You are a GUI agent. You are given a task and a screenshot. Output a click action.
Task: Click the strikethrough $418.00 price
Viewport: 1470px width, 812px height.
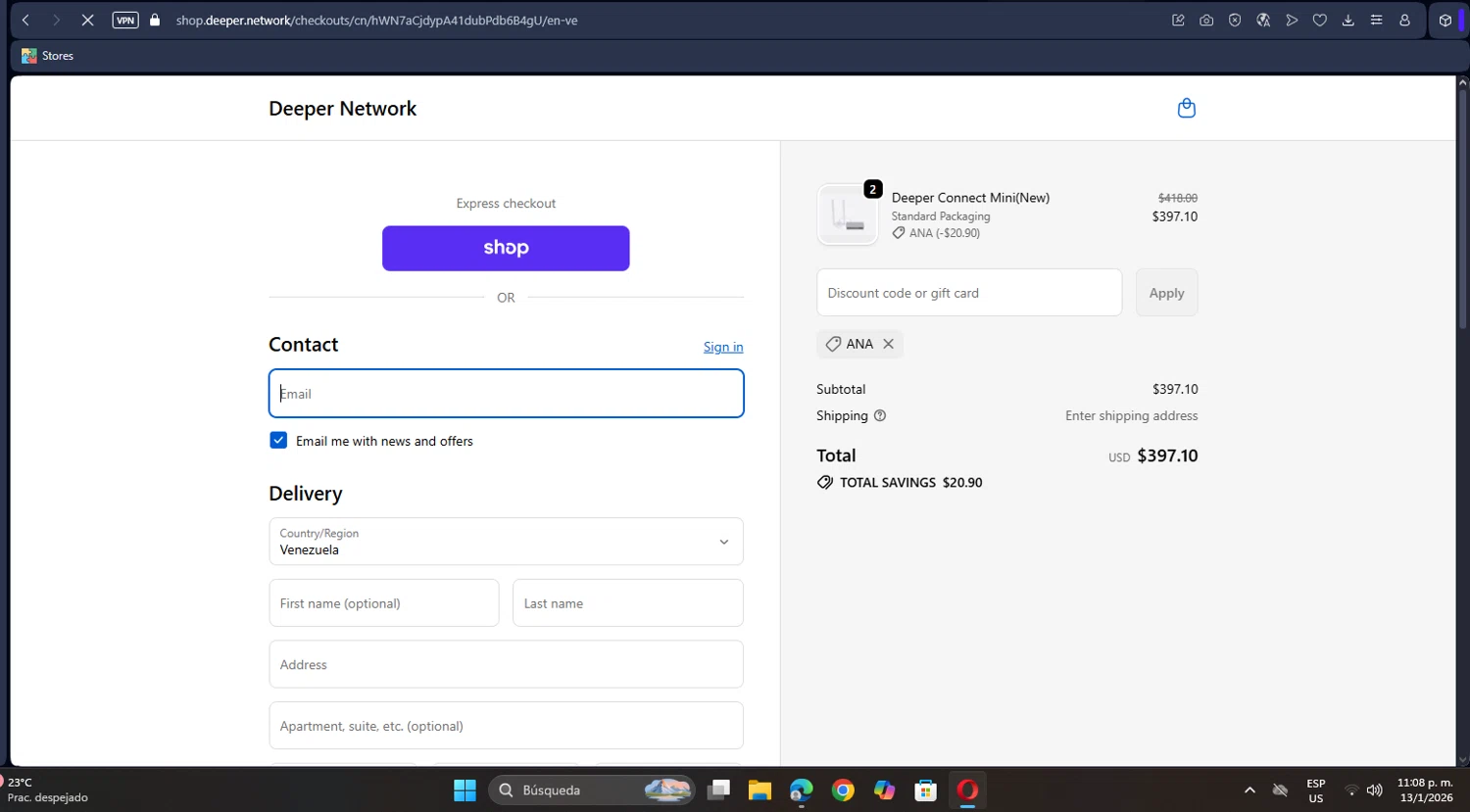coord(1178,198)
